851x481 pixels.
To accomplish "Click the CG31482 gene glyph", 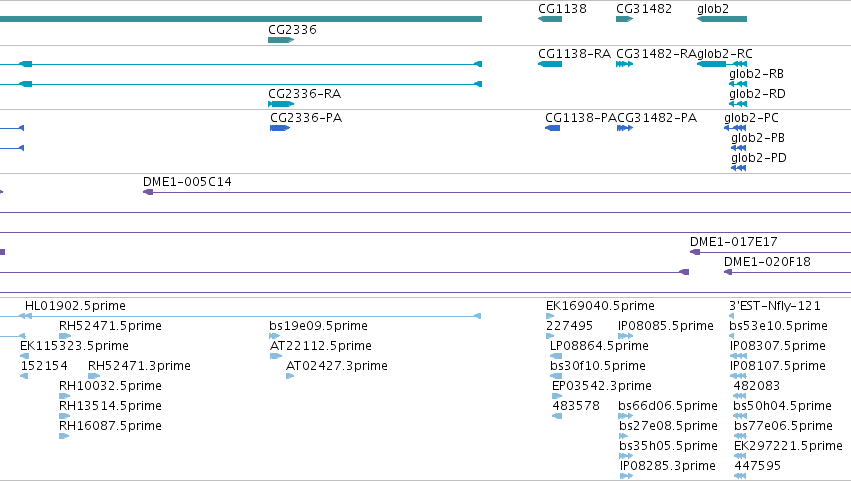I will point(625,19).
